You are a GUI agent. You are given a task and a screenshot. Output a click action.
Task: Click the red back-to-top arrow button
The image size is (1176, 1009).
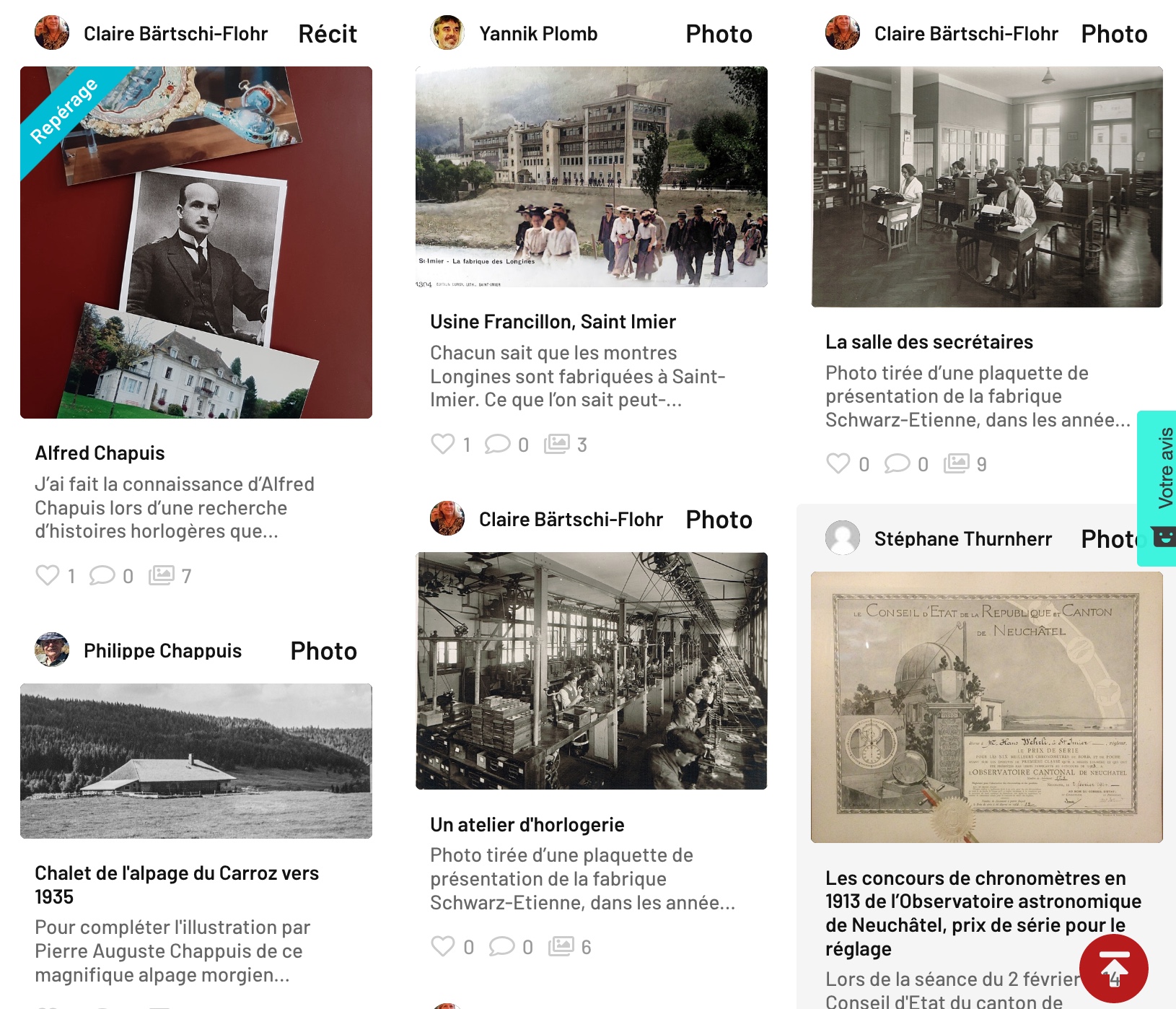pyautogui.click(x=1114, y=969)
